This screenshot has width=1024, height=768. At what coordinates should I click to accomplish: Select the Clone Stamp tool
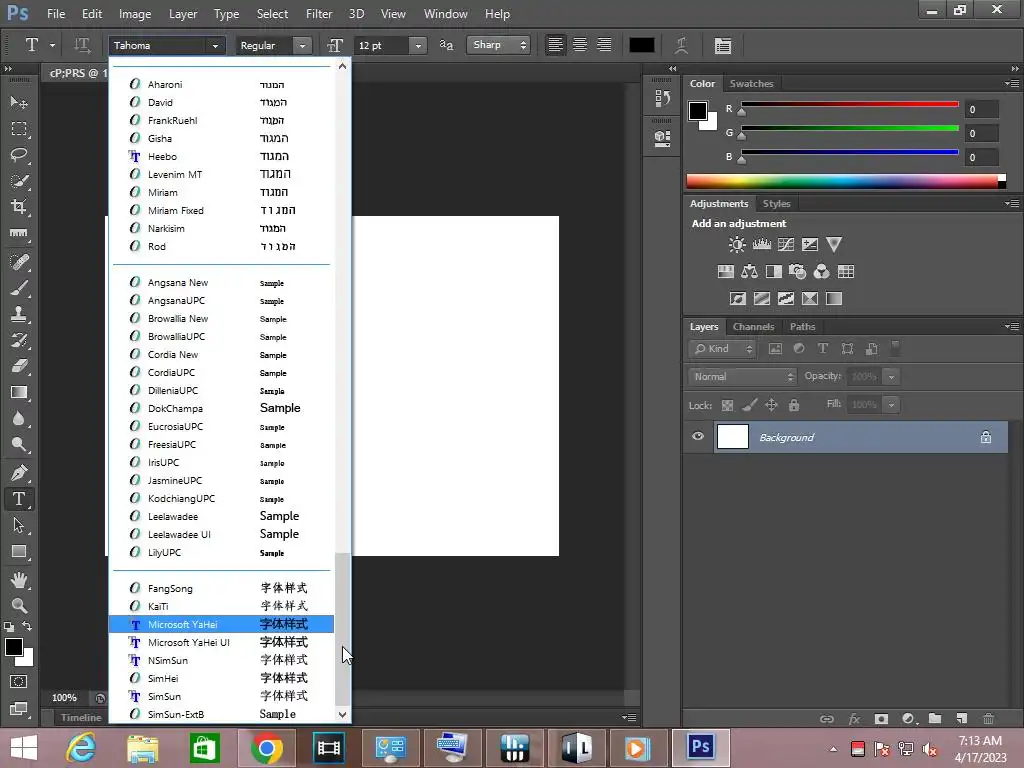click(19, 314)
